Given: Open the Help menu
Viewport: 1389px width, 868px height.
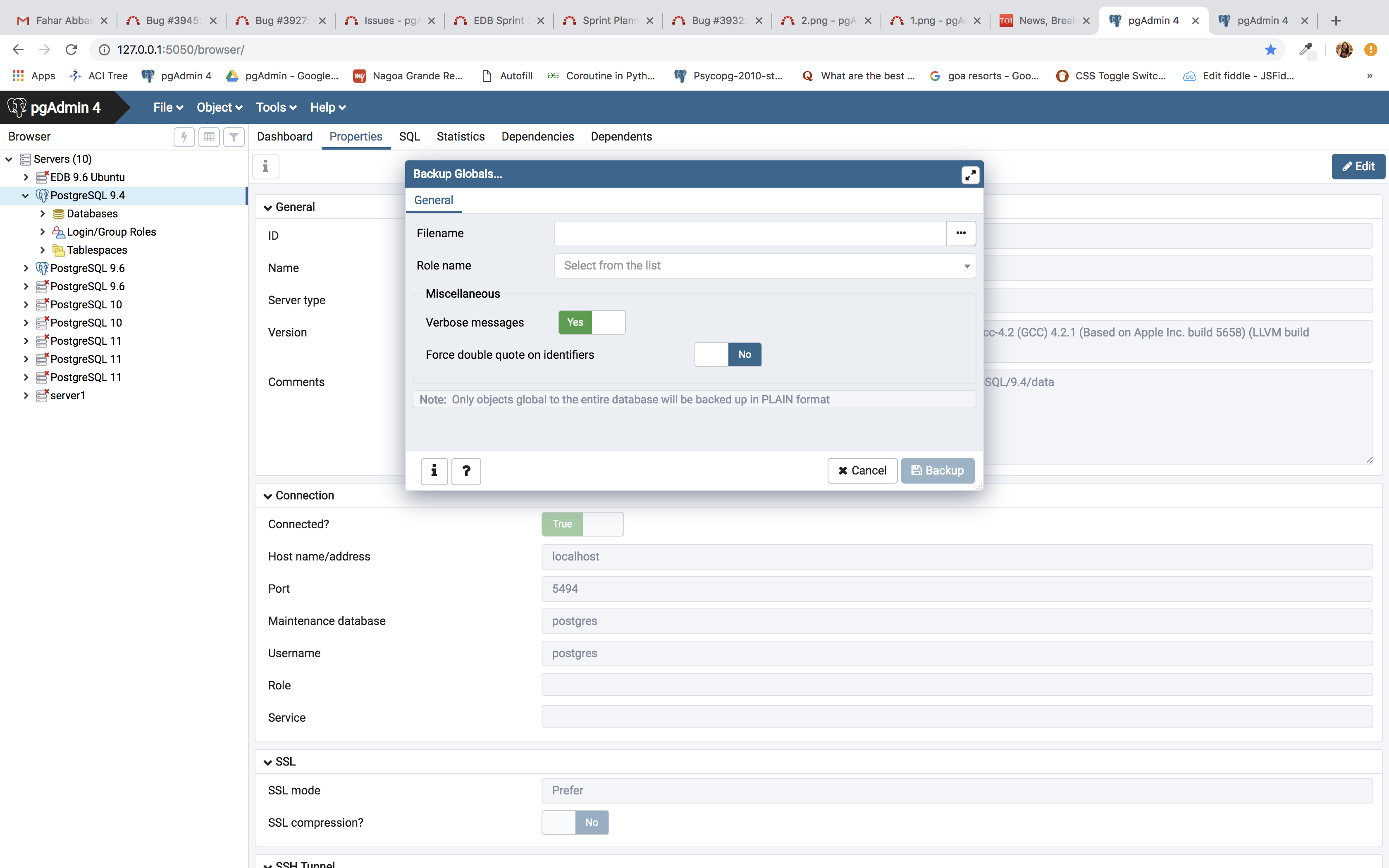Looking at the screenshot, I should (328, 107).
